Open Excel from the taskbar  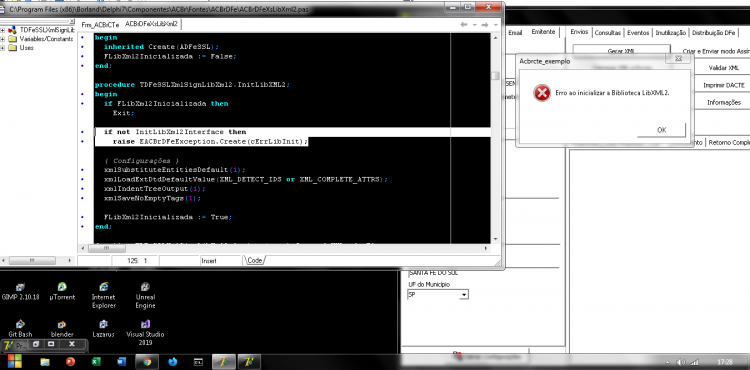point(96,362)
